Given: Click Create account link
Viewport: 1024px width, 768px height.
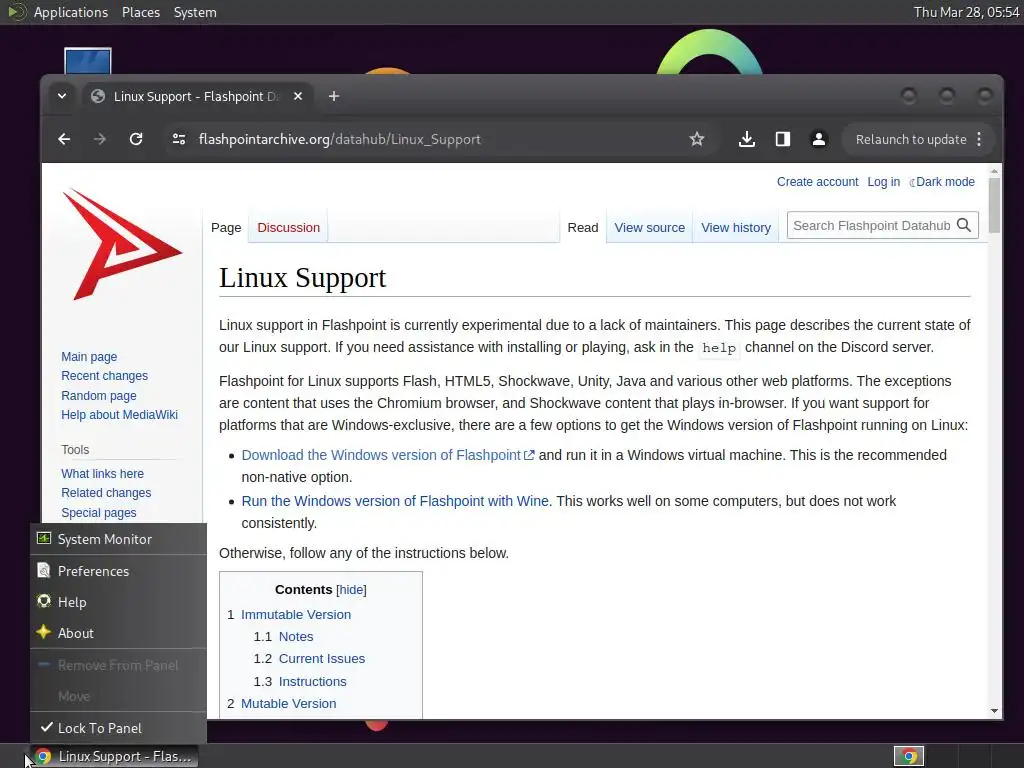Looking at the screenshot, I should 818,182.
